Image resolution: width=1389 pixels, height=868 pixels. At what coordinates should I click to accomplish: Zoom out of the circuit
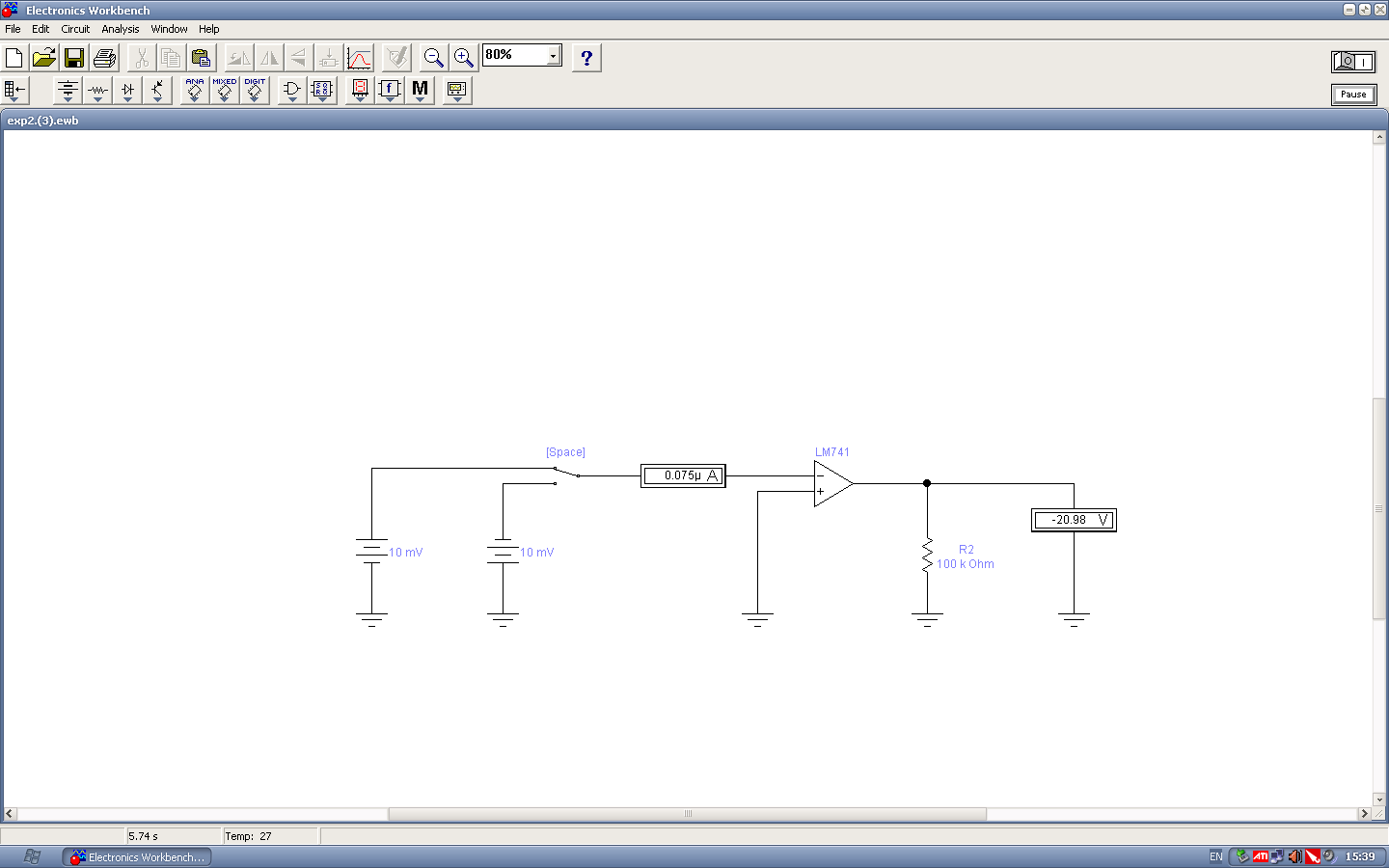[434, 58]
